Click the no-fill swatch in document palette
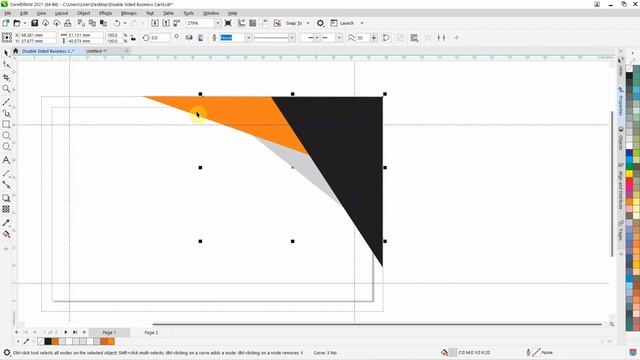Image resolution: width=640 pixels, height=360 pixels. 40,341
